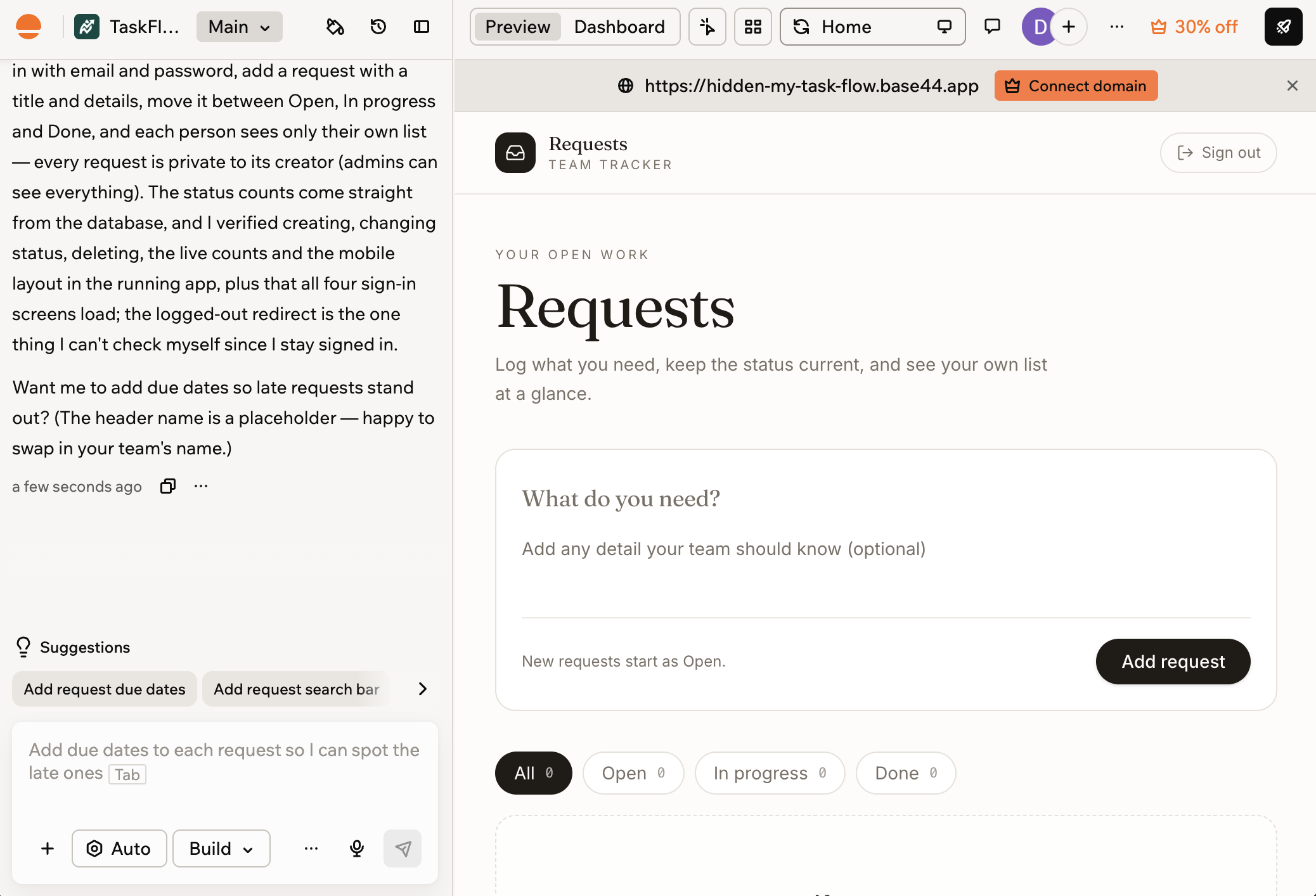Image resolution: width=1316 pixels, height=896 pixels.
Task: Open the Build mode dropdown
Action: [221, 848]
